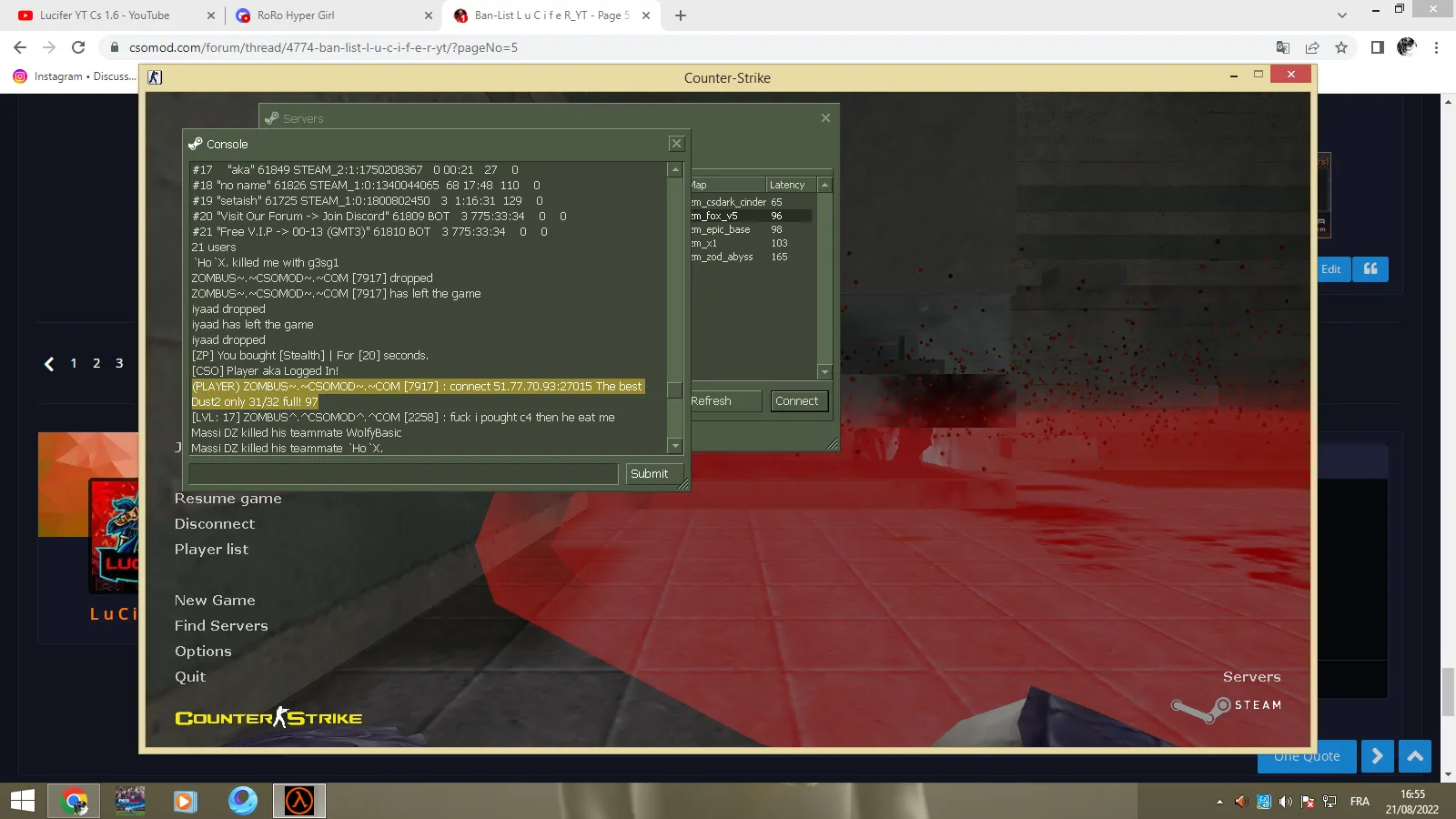The width and height of the screenshot is (1456, 819).
Task: Bookmark this page with the star icon
Action: coord(1341,47)
